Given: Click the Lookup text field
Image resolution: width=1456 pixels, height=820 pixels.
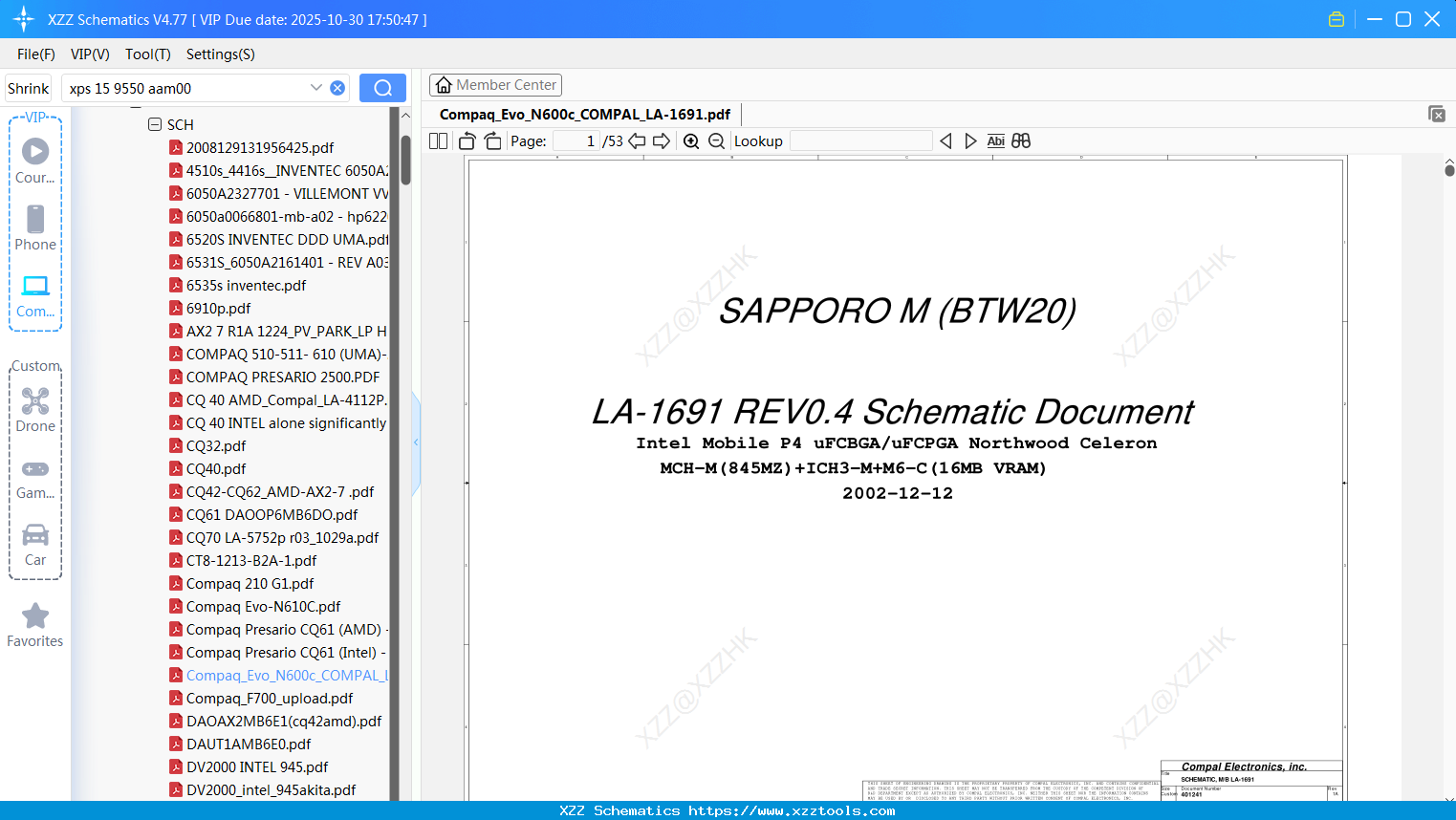Looking at the screenshot, I should coord(860,140).
